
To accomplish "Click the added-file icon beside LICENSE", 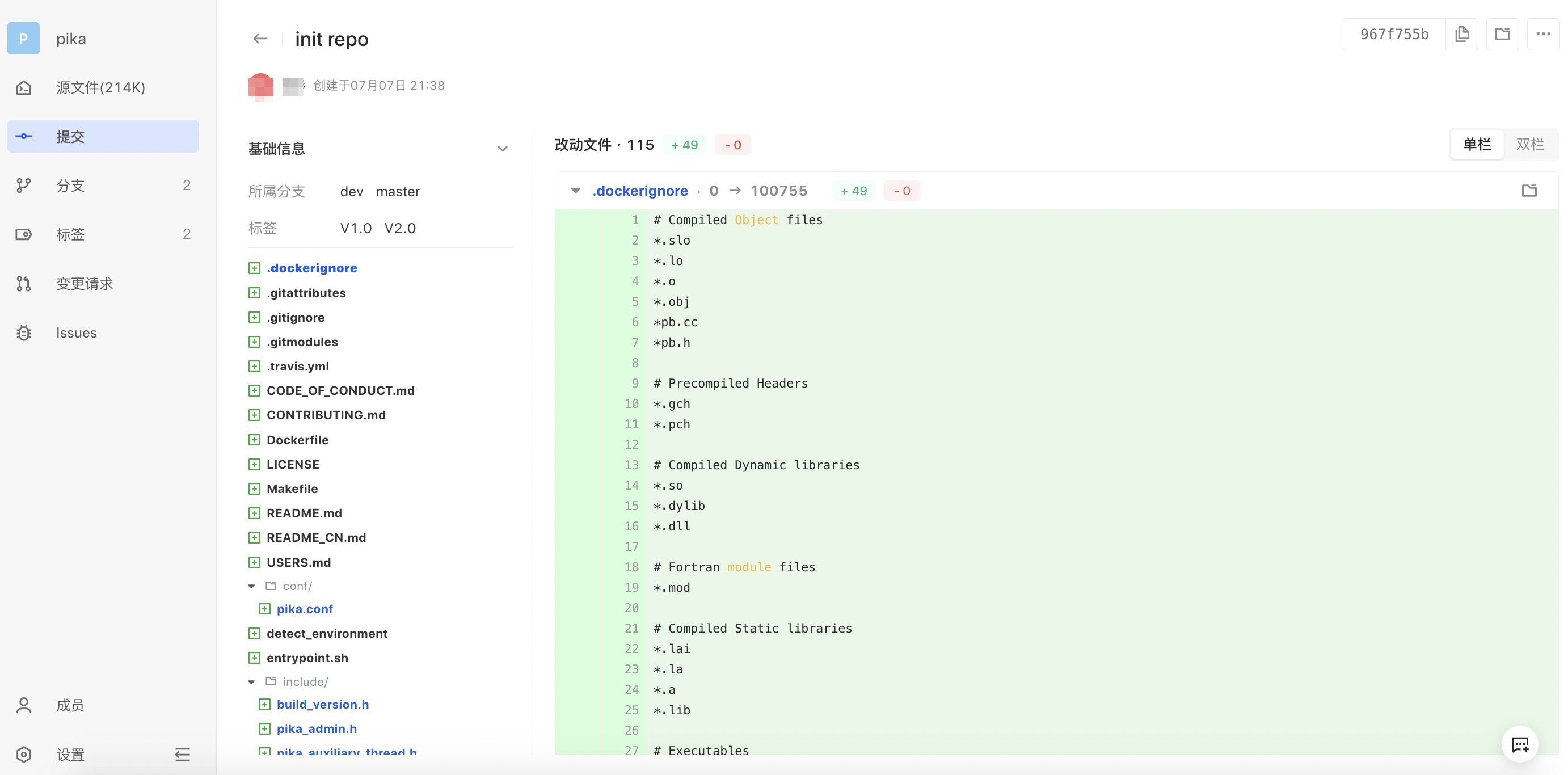I will (x=255, y=465).
